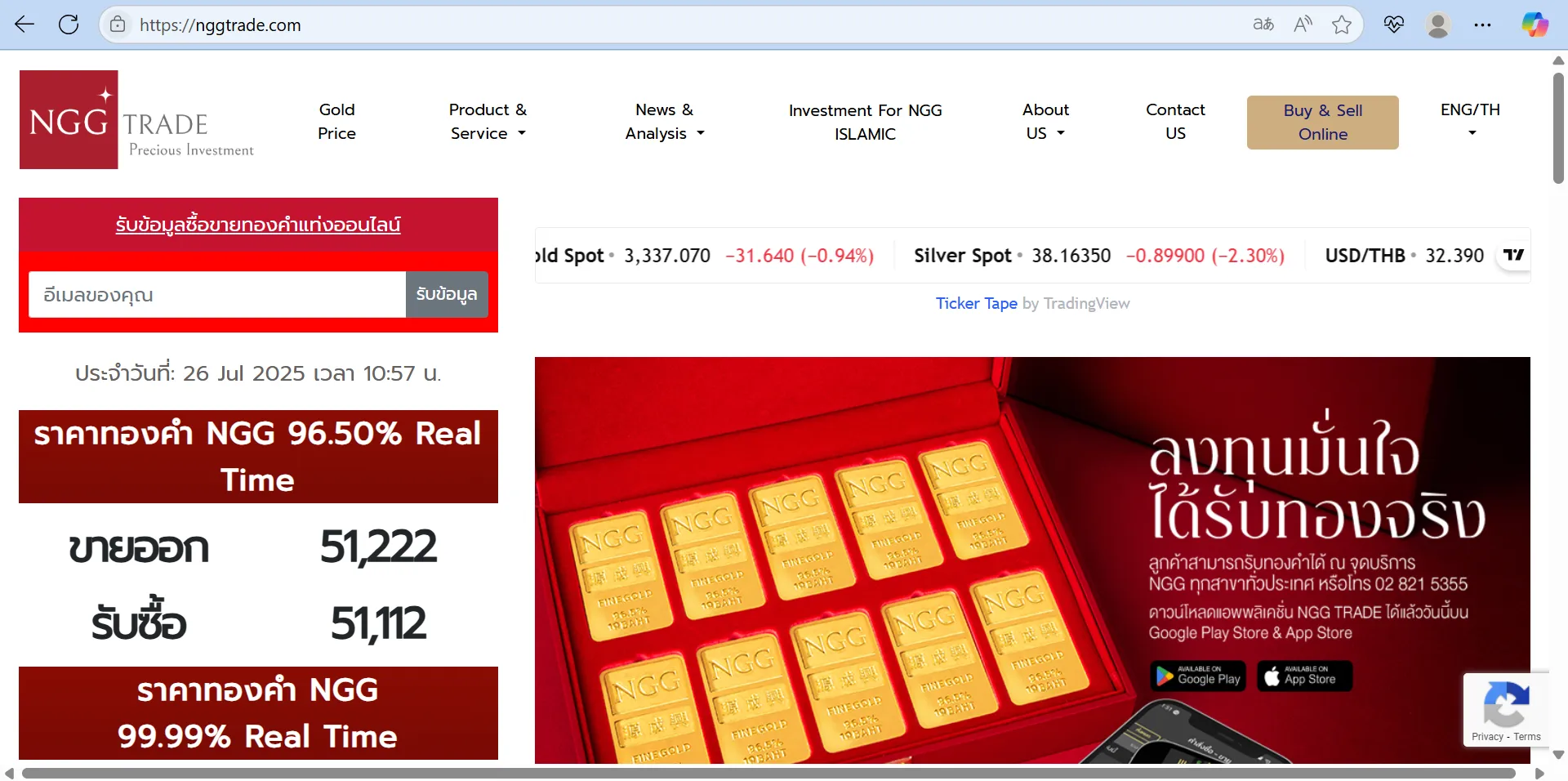Click the reCAPTCHA Privacy link

pyautogui.click(x=1487, y=737)
